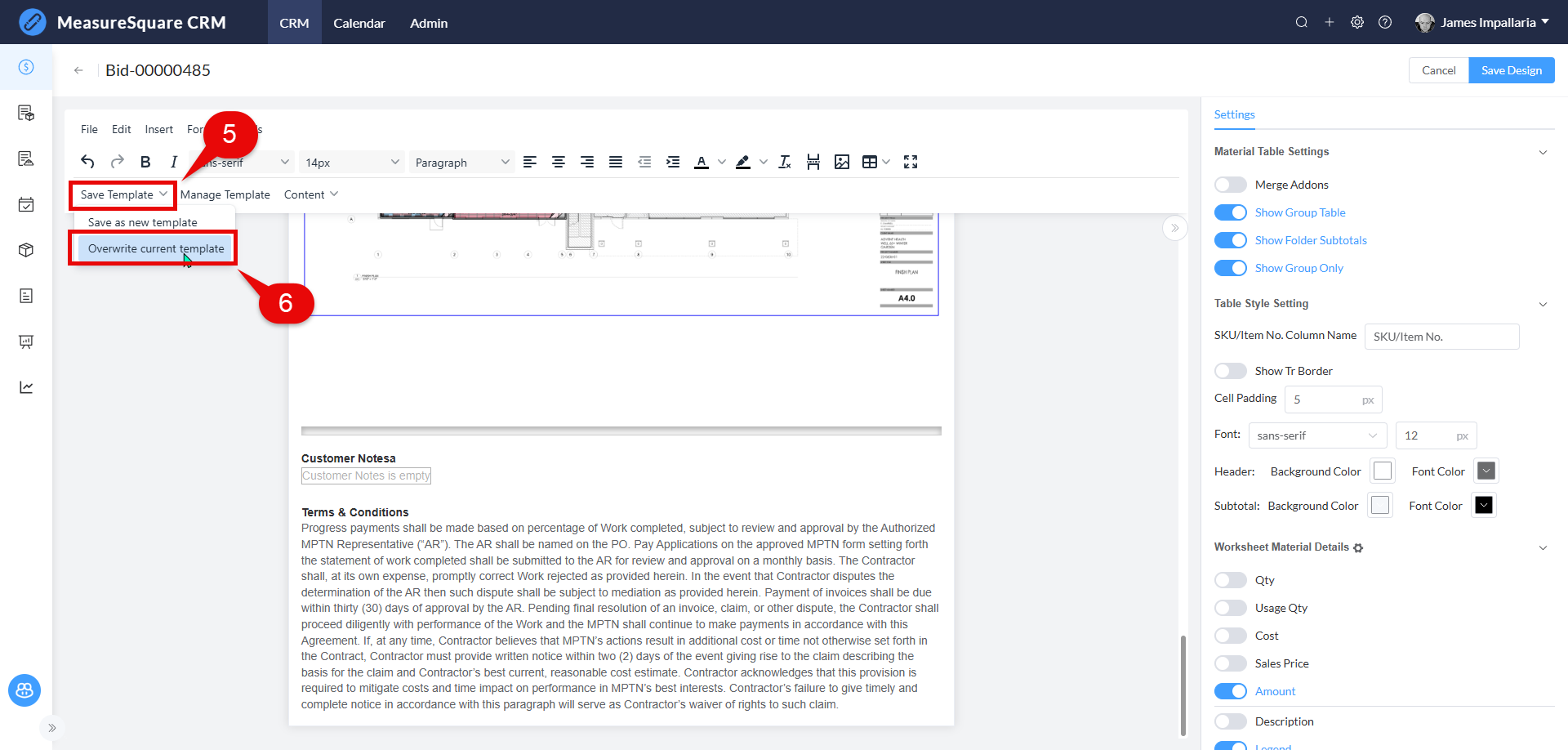Collapse Worksheet Material Details section
This screenshot has height=750, width=1568.
coord(1543,547)
